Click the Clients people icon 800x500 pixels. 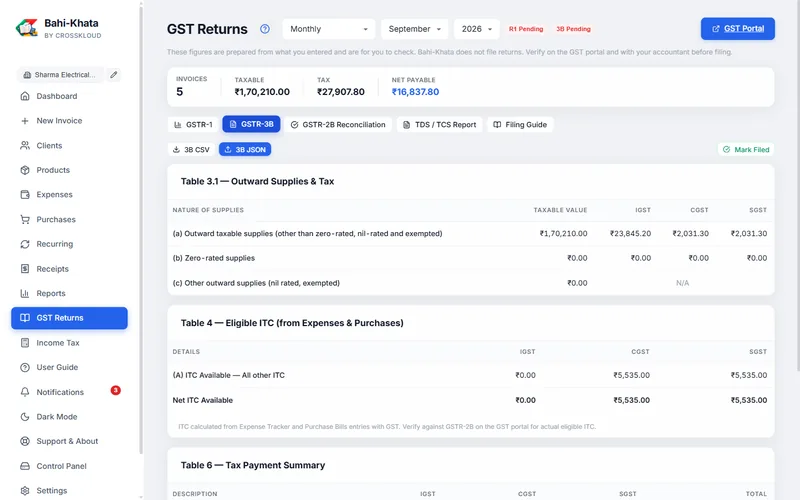(x=24, y=145)
